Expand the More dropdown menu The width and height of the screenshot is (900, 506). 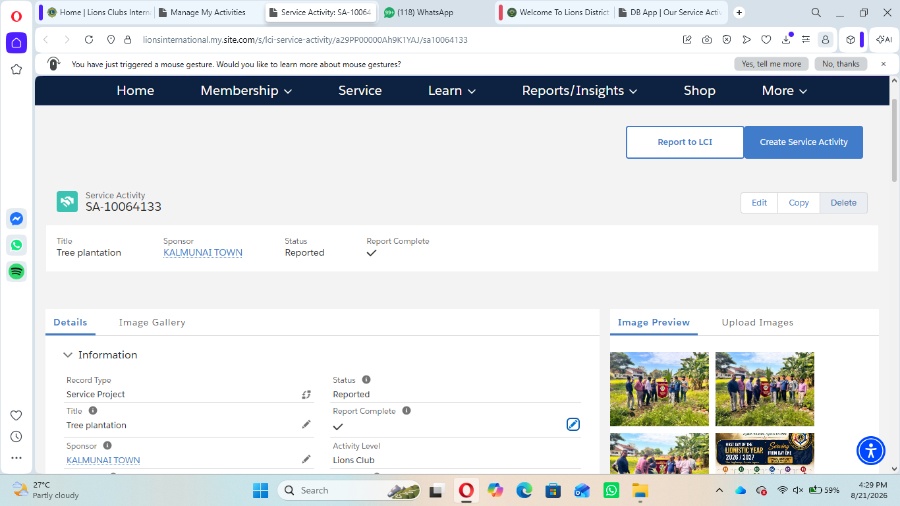pyautogui.click(x=785, y=91)
